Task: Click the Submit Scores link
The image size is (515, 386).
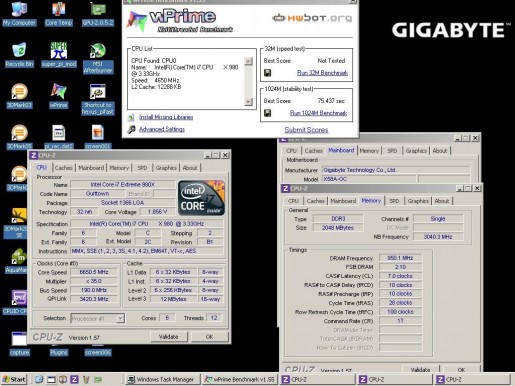Action: coord(306,130)
